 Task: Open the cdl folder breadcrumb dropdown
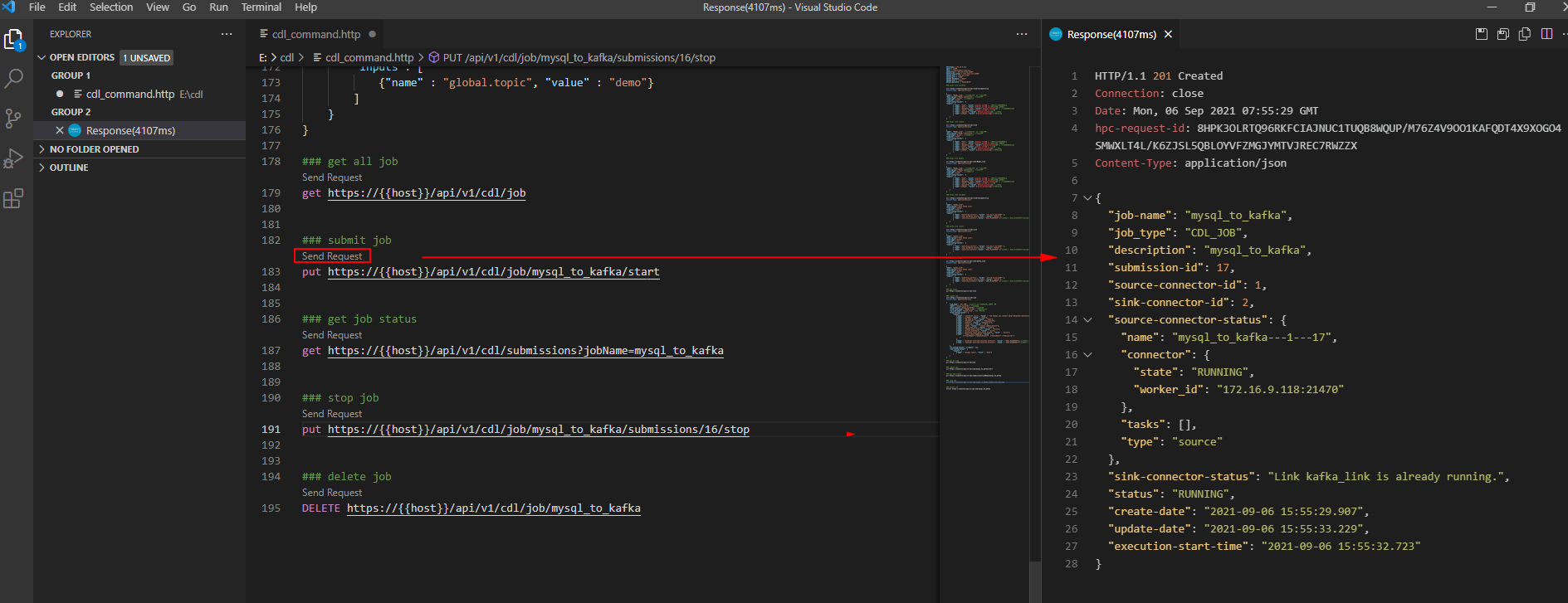[x=287, y=57]
